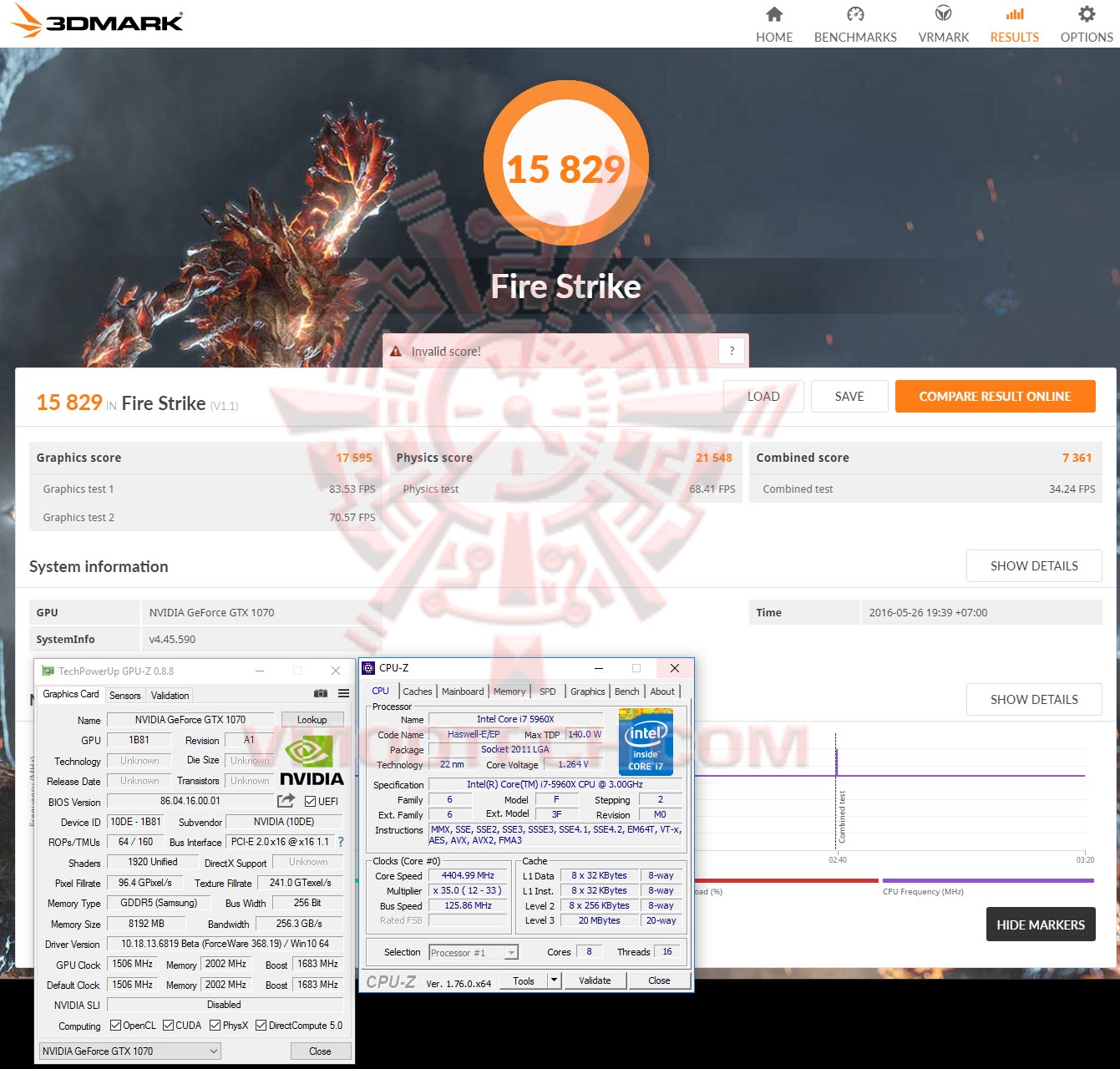The width and height of the screenshot is (1120, 1069).
Task: Show details for System information
Action: point(1034,565)
